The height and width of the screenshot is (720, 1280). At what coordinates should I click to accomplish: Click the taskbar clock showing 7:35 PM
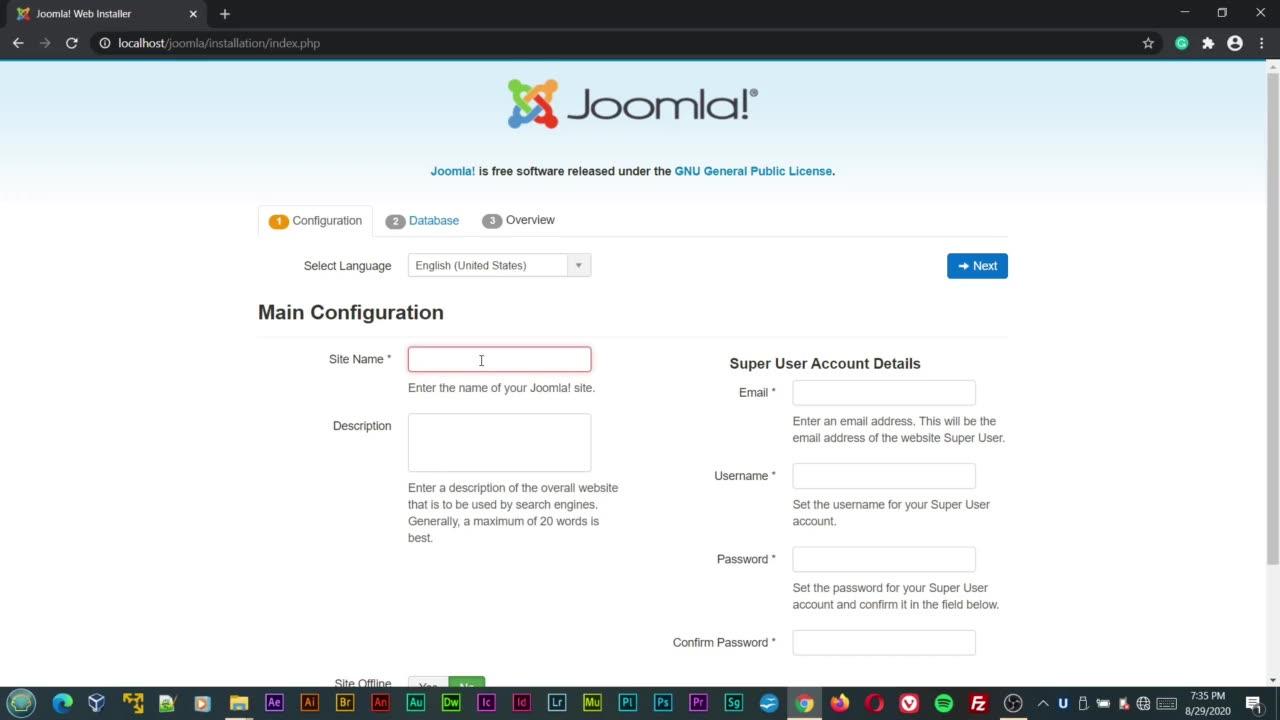pyautogui.click(x=1207, y=703)
